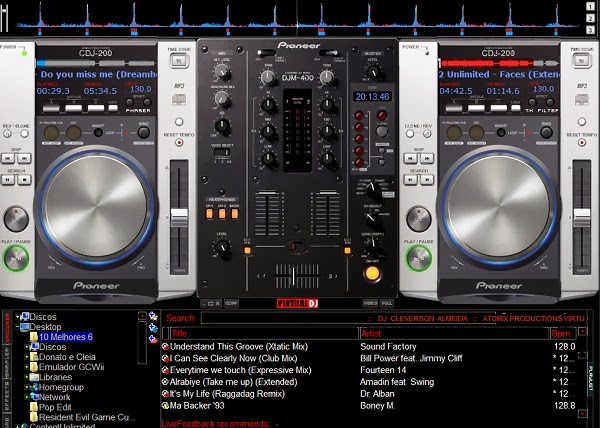
Task: Click the Video button below mixer
Action: pos(370,303)
